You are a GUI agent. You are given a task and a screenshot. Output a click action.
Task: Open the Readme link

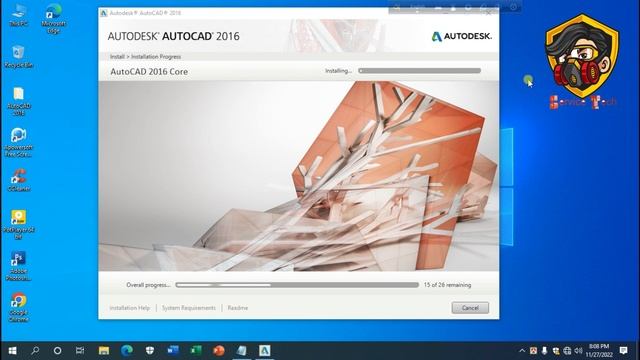click(238, 308)
